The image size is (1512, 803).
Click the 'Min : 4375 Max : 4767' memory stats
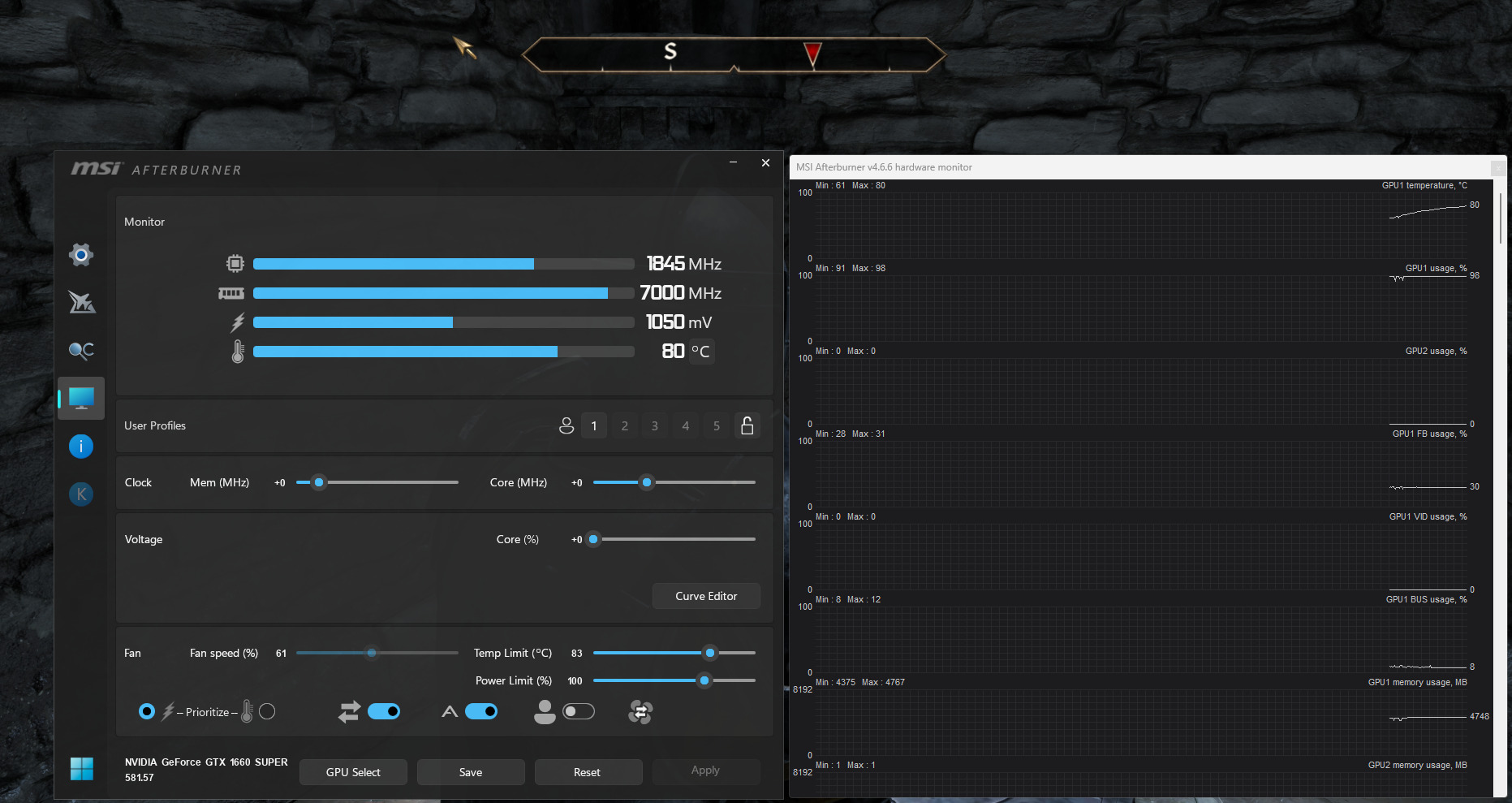coord(860,683)
